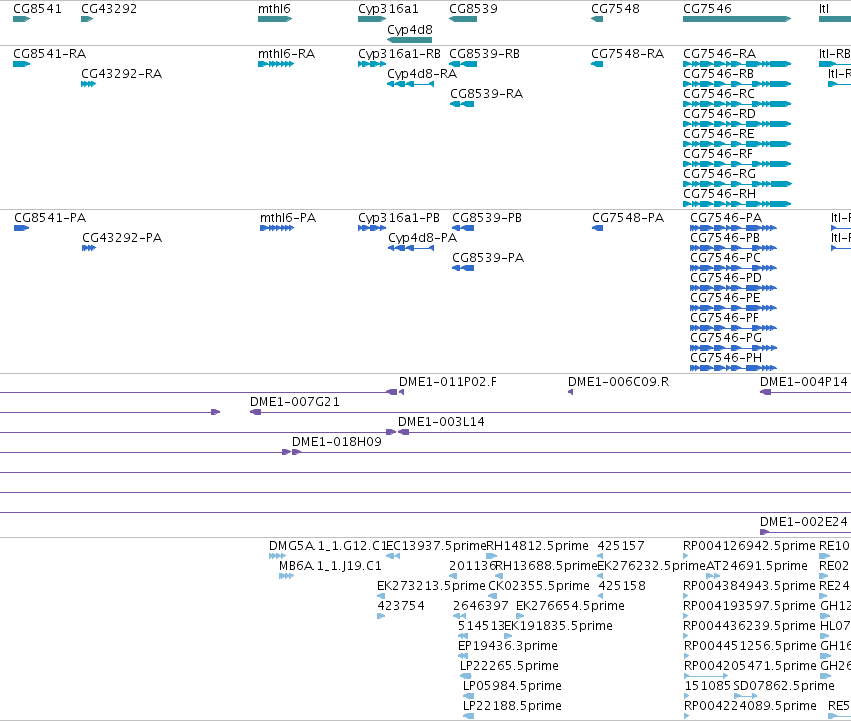The image size is (851, 721).
Task: Click the LP22265.5prime EST glyph
Action: pyautogui.click(x=466, y=676)
